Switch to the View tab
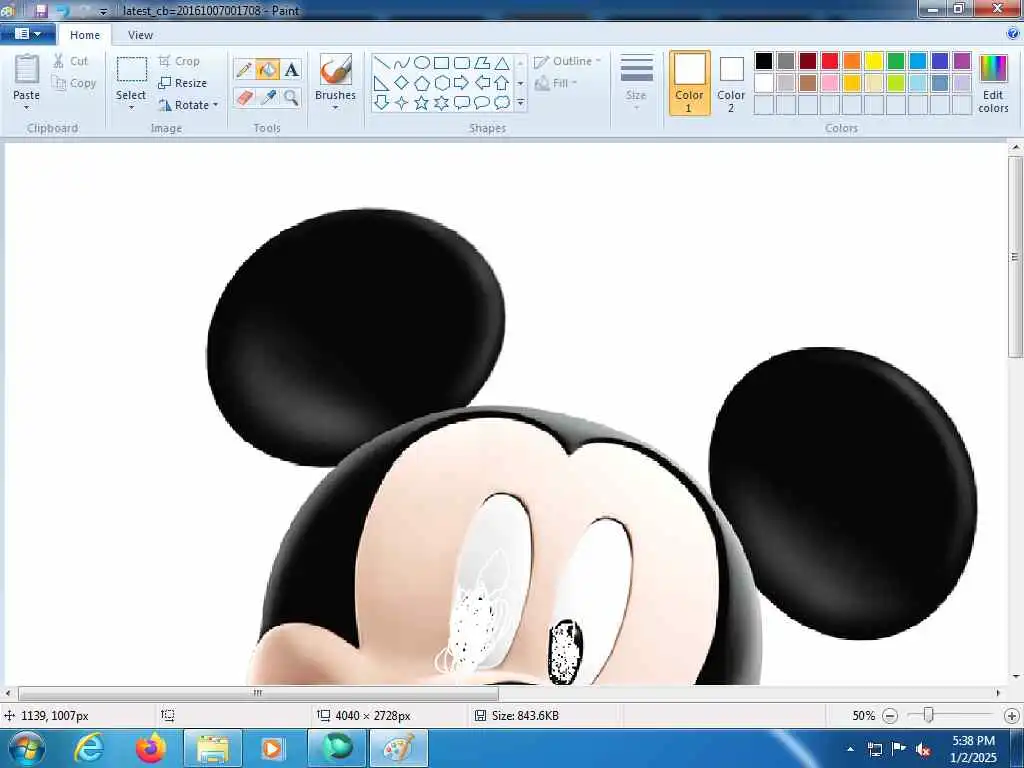 [x=140, y=35]
